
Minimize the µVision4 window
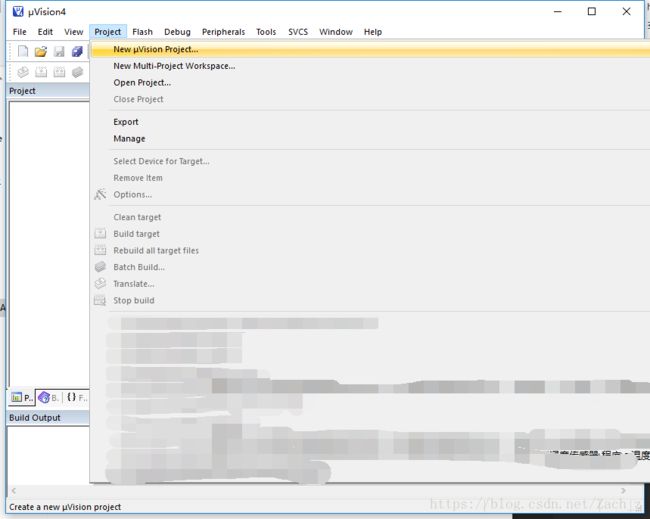coord(558,12)
